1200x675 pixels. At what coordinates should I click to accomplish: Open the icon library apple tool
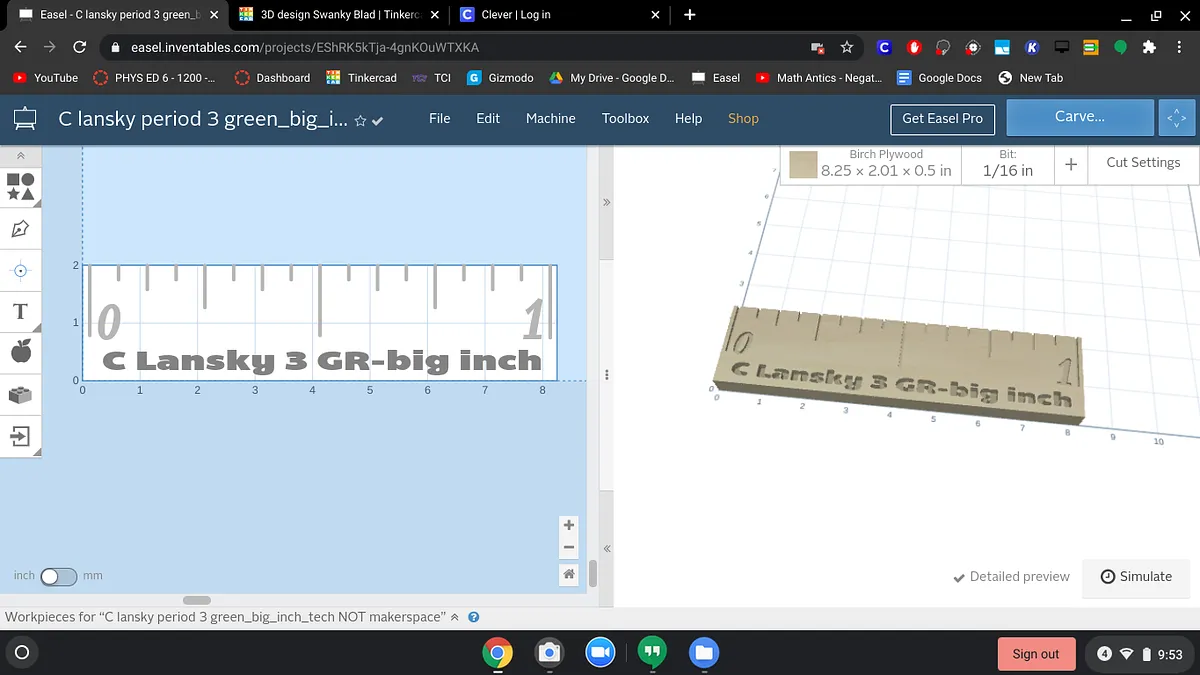[20, 352]
